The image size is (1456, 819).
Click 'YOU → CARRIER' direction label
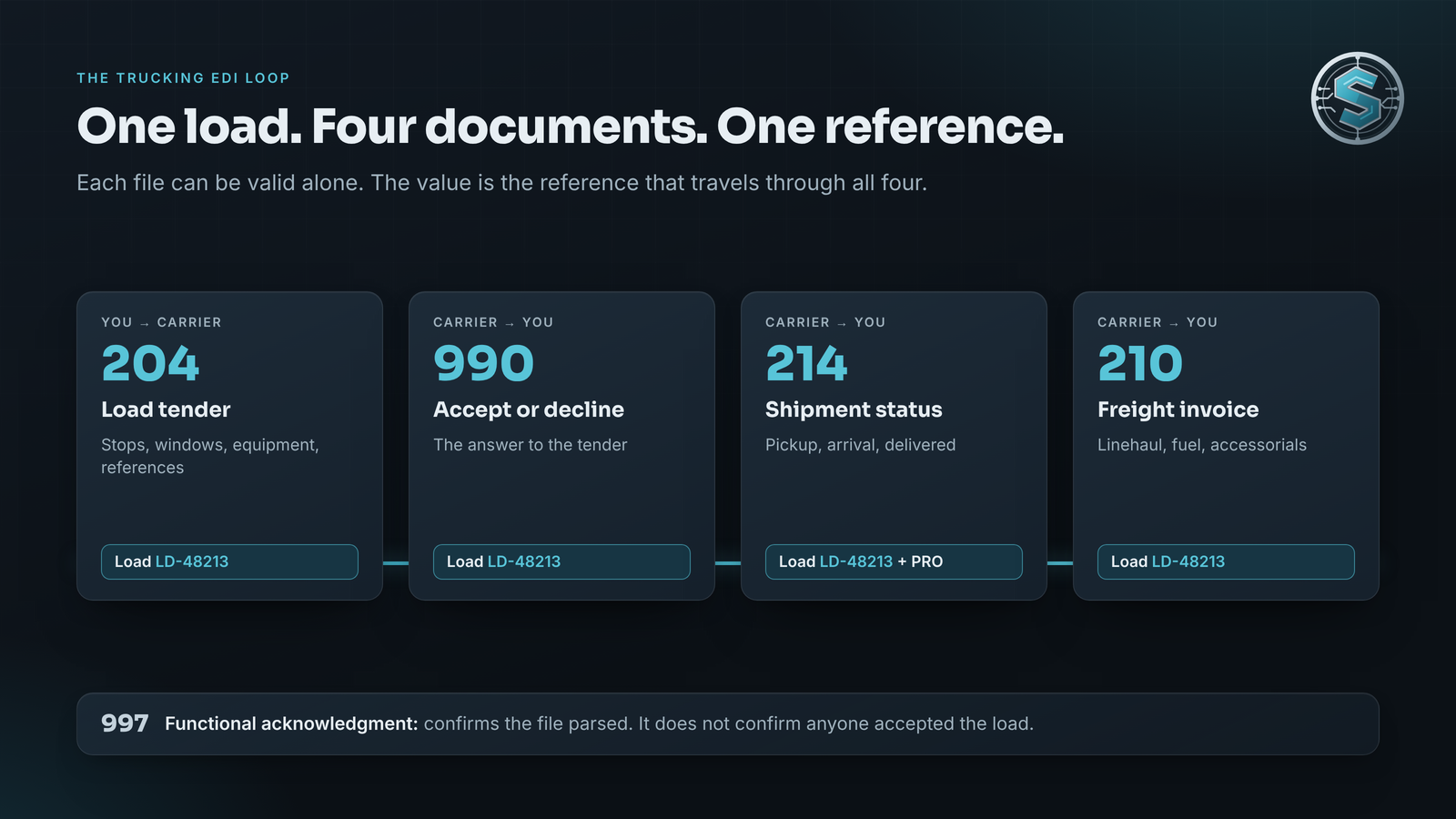point(161,322)
